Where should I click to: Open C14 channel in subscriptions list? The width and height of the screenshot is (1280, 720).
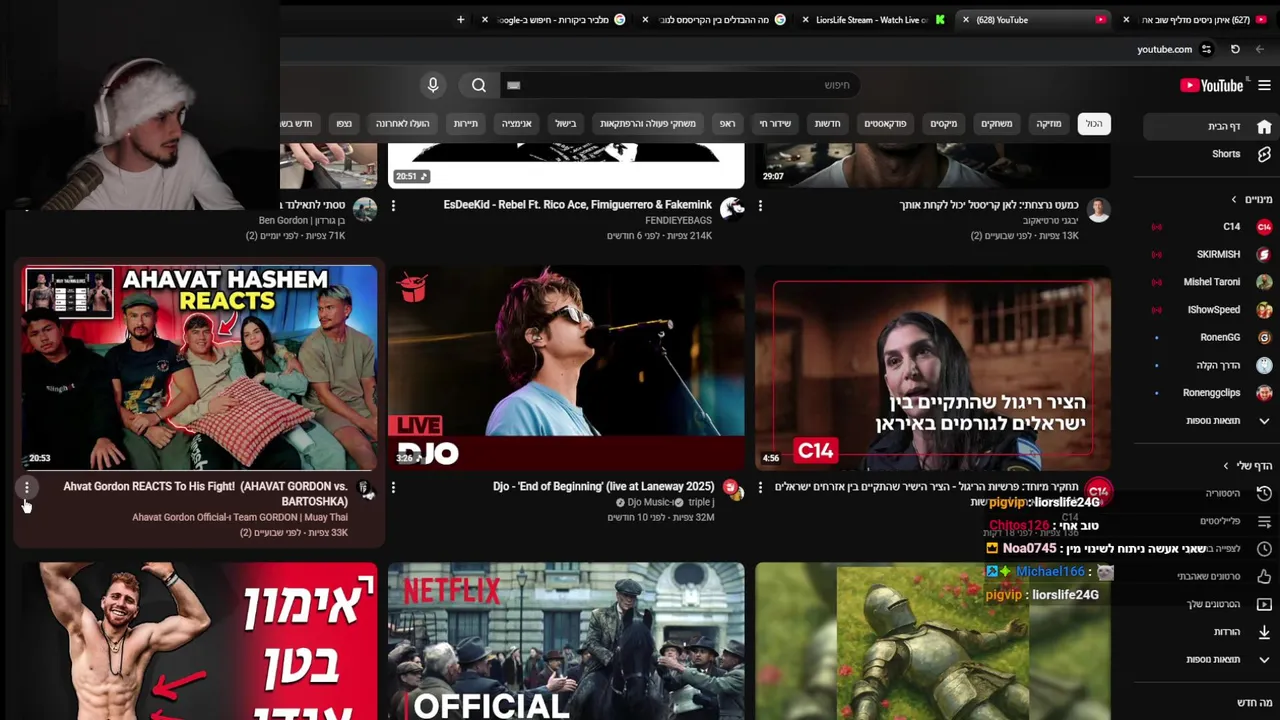[1207, 227]
